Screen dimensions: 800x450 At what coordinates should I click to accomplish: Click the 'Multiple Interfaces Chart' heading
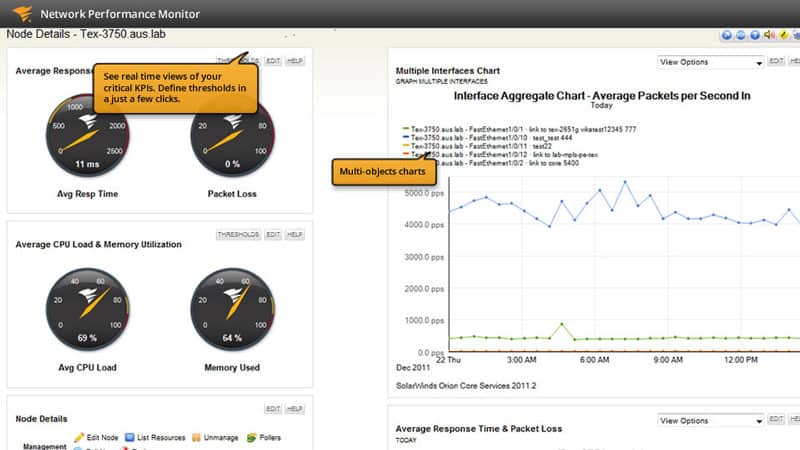click(447, 71)
